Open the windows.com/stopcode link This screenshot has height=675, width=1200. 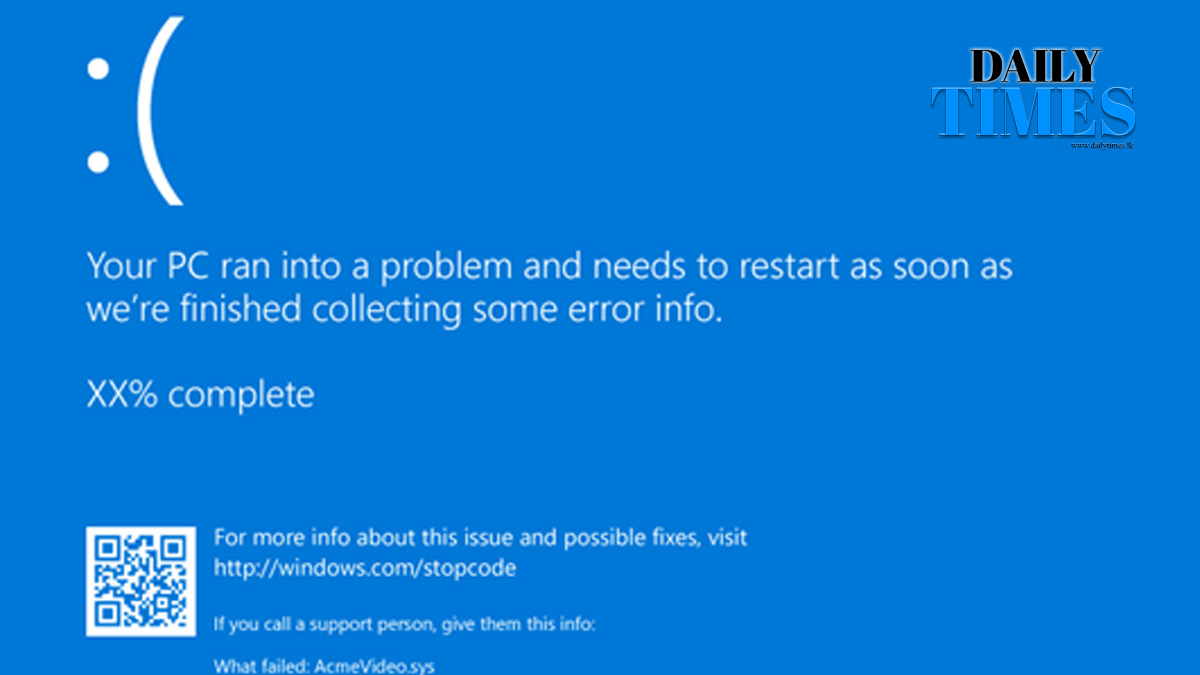coord(365,568)
